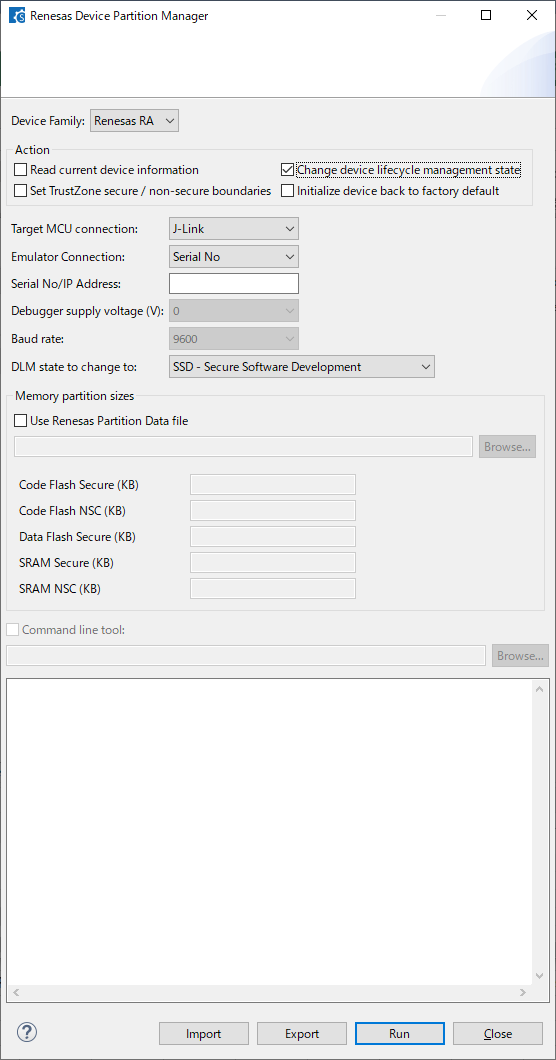The height and width of the screenshot is (1060, 556).
Task: Click the SRAM NSC (KB) field
Action: click(x=273, y=588)
